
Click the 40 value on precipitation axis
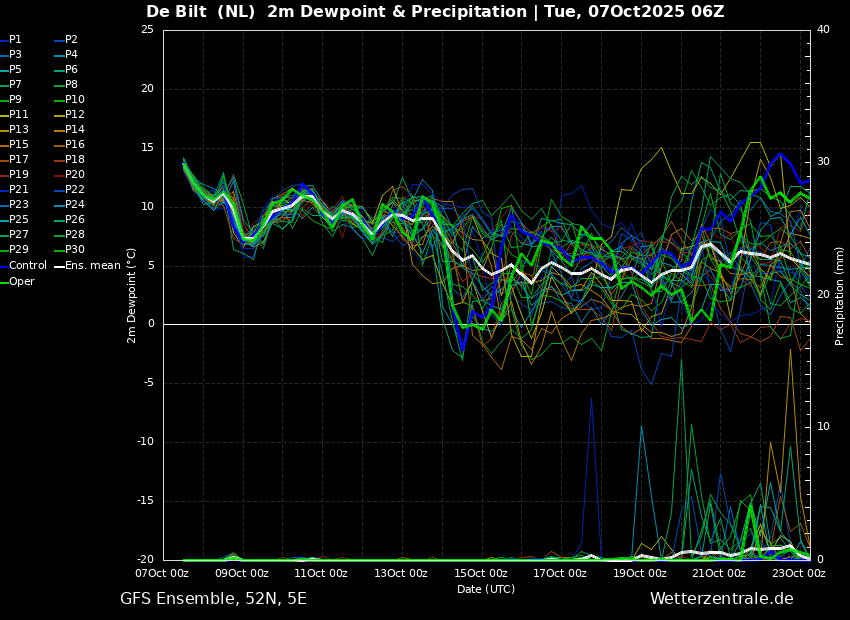pyautogui.click(x=823, y=29)
